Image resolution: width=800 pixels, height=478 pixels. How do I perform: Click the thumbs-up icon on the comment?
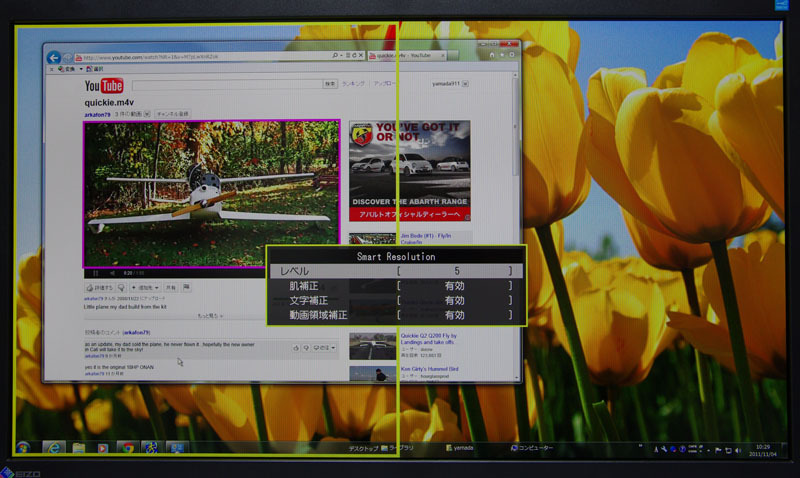coord(296,347)
